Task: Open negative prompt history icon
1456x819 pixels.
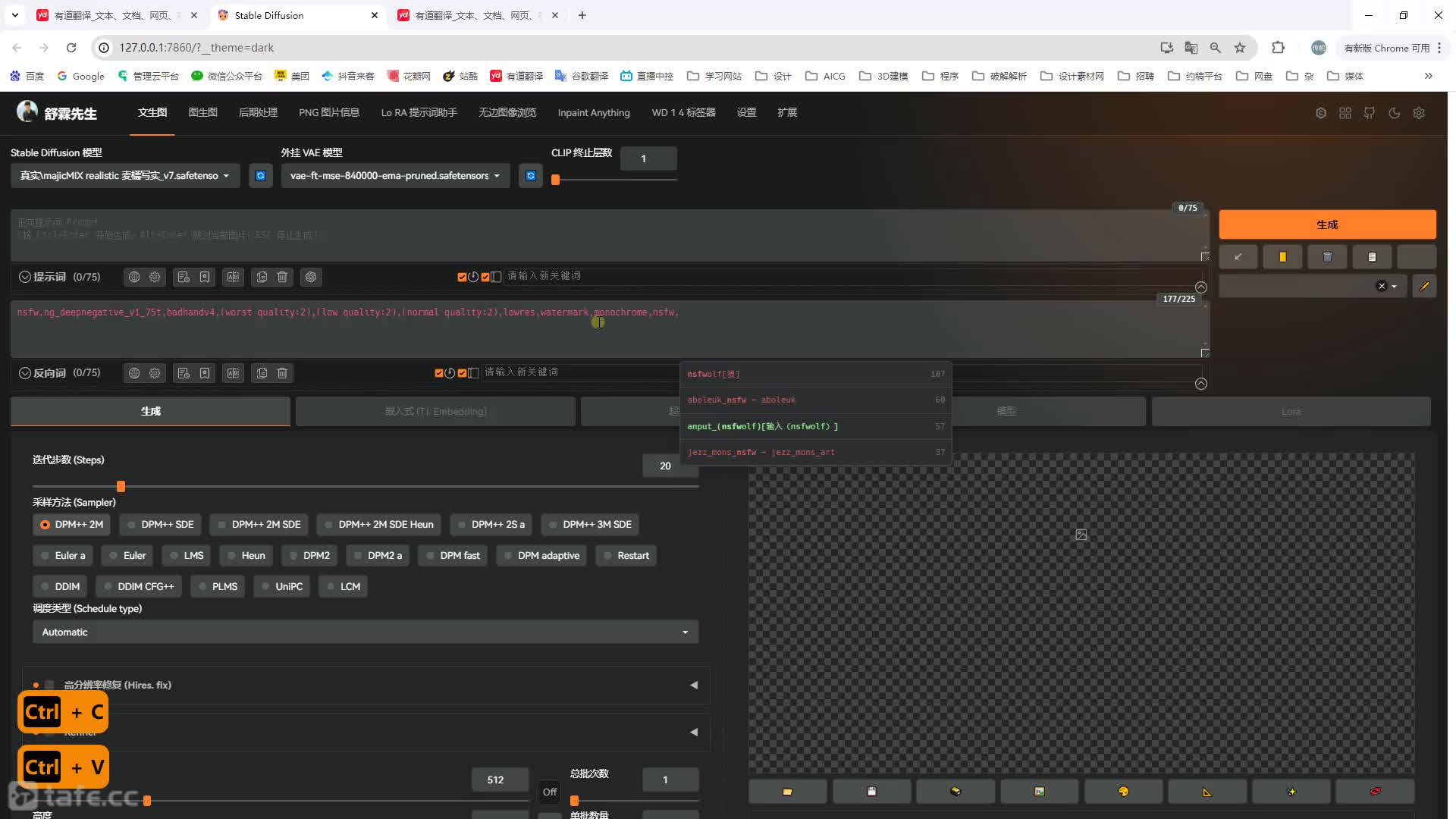Action: 184,373
